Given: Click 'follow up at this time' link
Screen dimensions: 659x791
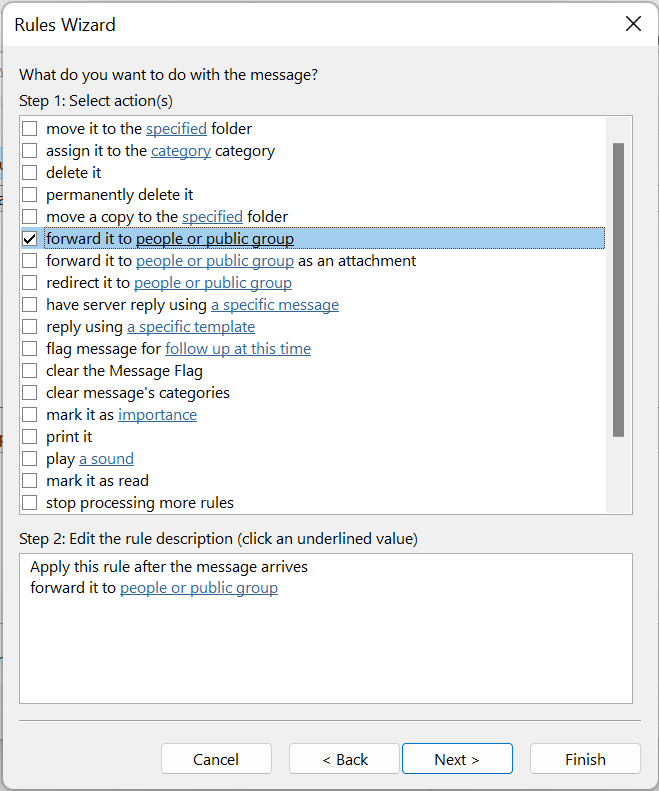Looking at the screenshot, I should click(x=238, y=349).
